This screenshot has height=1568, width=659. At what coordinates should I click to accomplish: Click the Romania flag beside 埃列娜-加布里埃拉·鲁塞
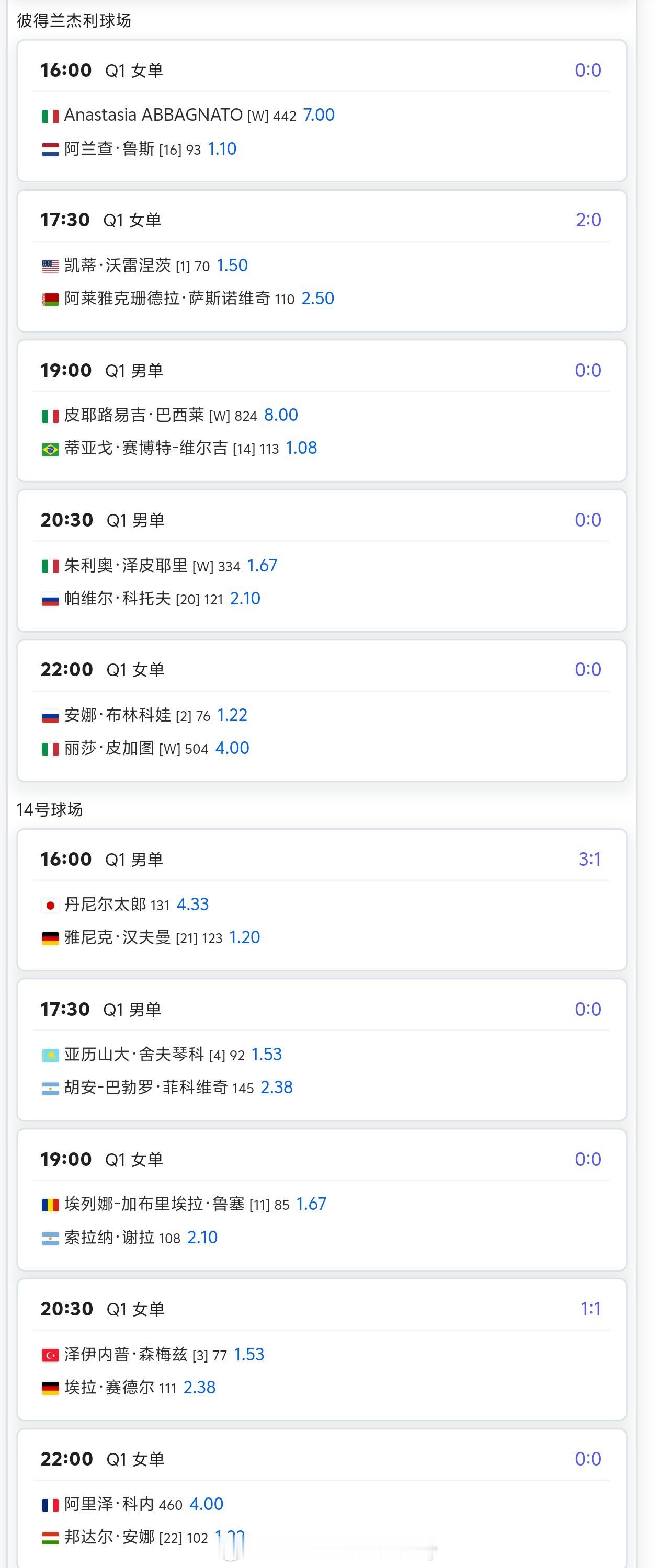click(x=50, y=1205)
